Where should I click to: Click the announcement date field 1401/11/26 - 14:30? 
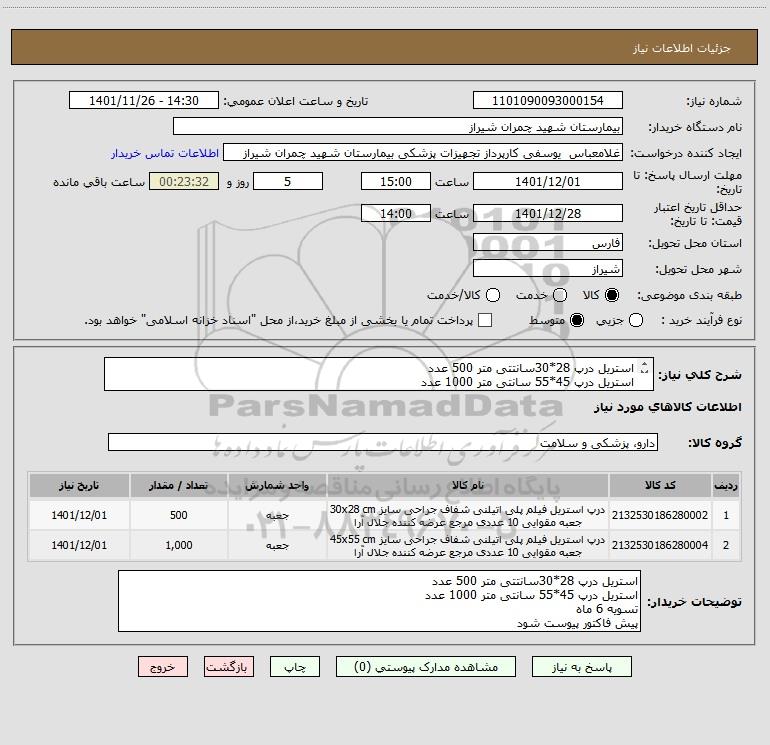144,100
